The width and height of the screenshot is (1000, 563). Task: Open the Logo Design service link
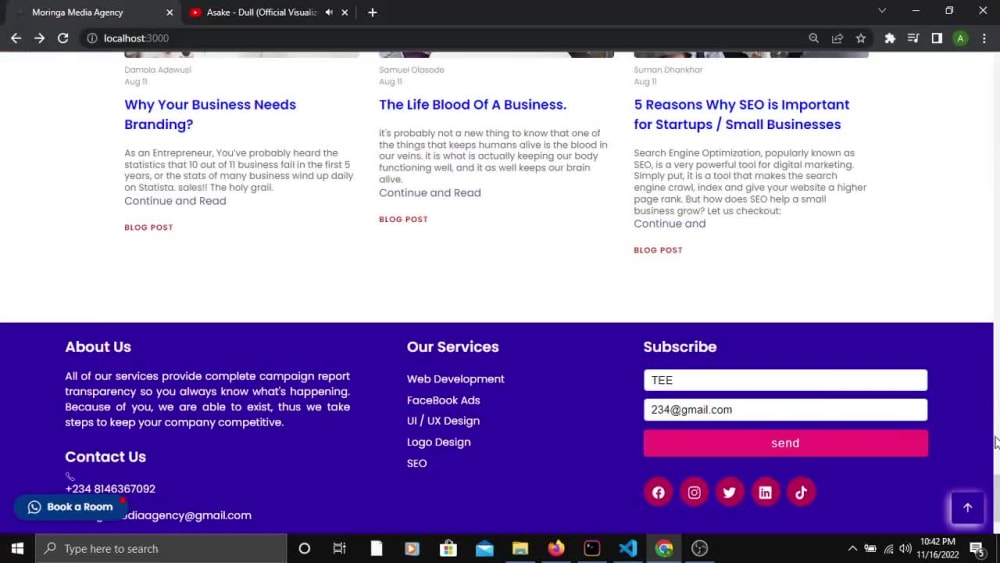[x=439, y=442]
